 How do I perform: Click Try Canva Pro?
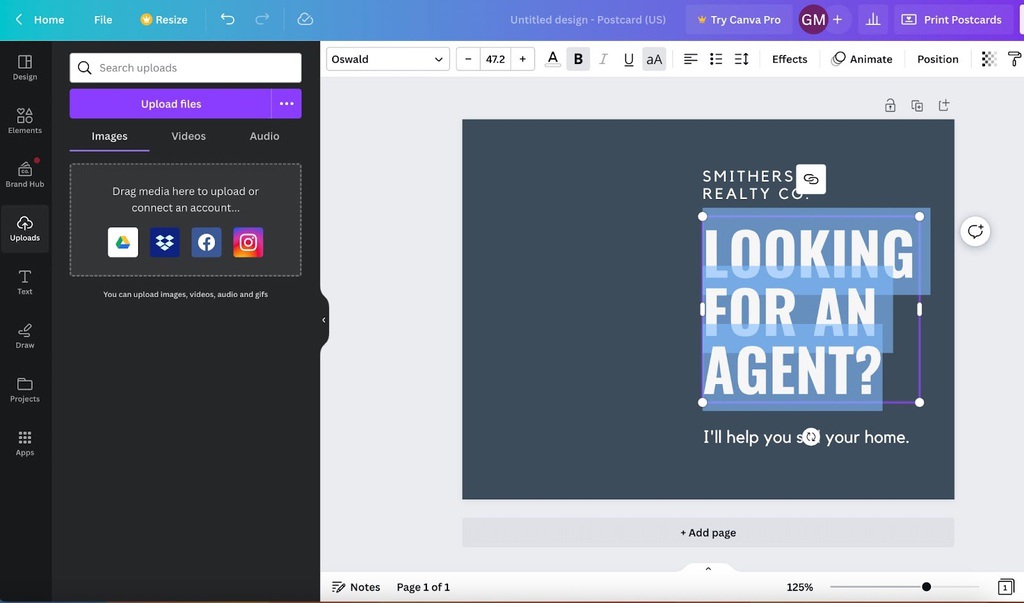point(739,20)
